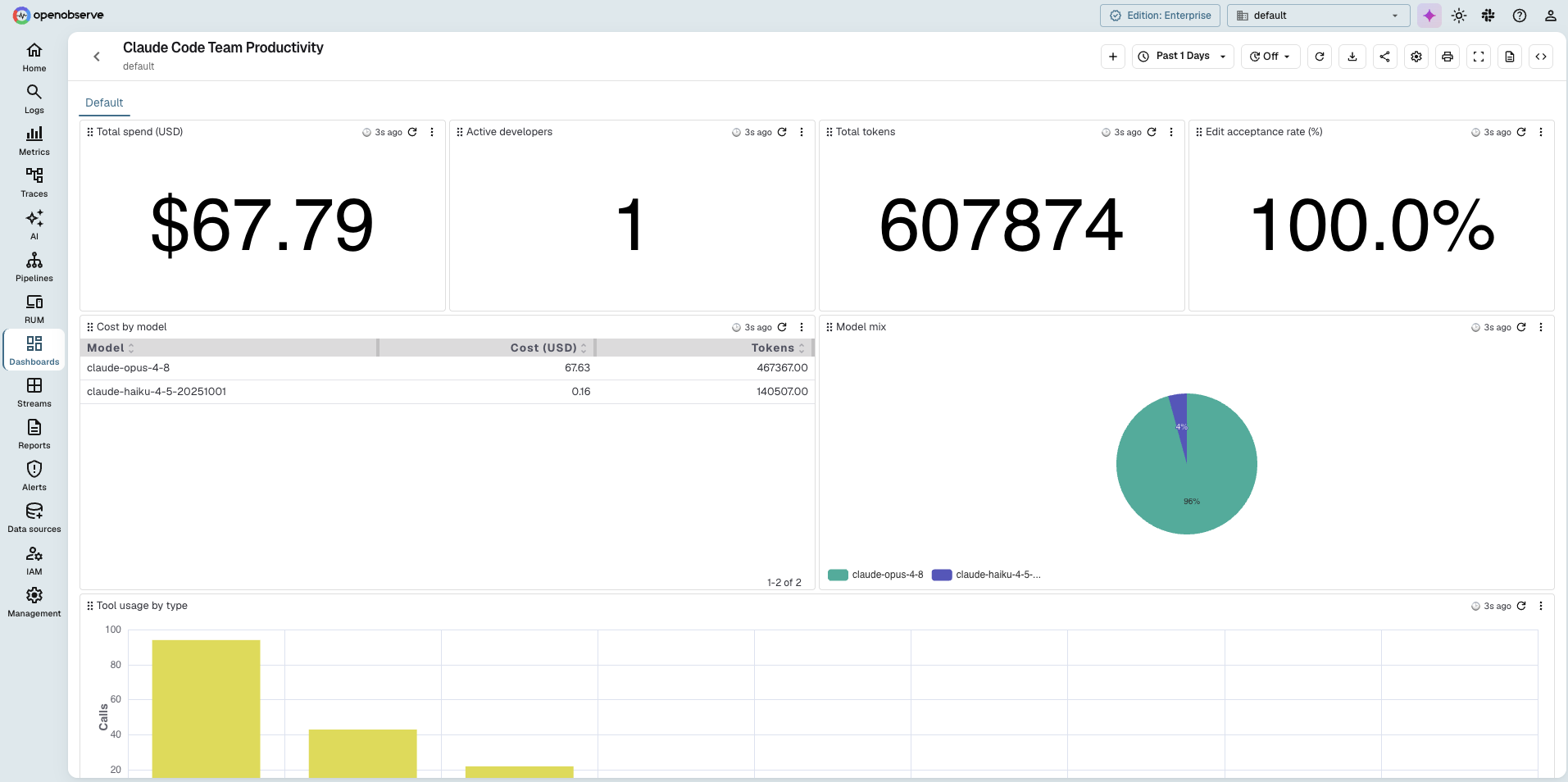Refresh the Total tokens panel
Viewport: 1568px width, 782px height.
1152,132
